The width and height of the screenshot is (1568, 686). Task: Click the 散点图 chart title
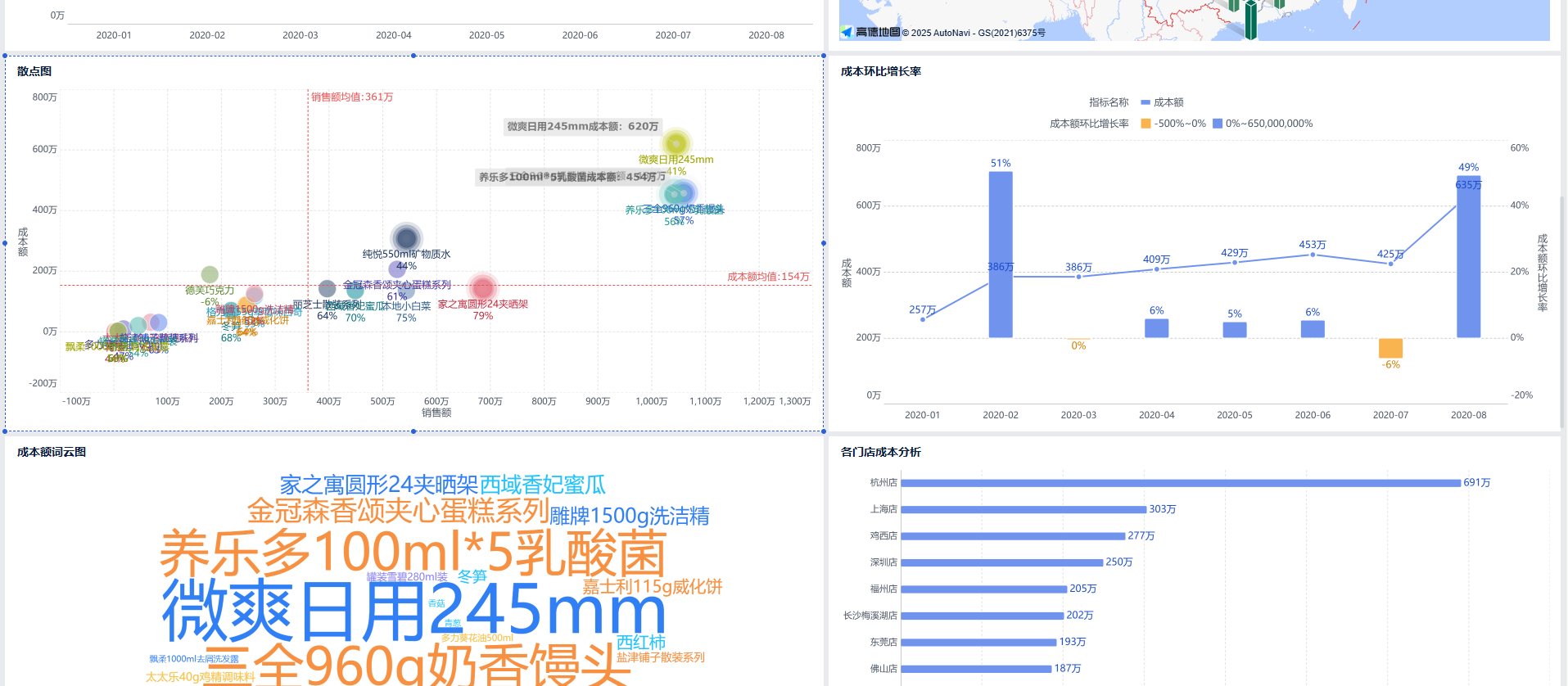[x=34, y=71]
